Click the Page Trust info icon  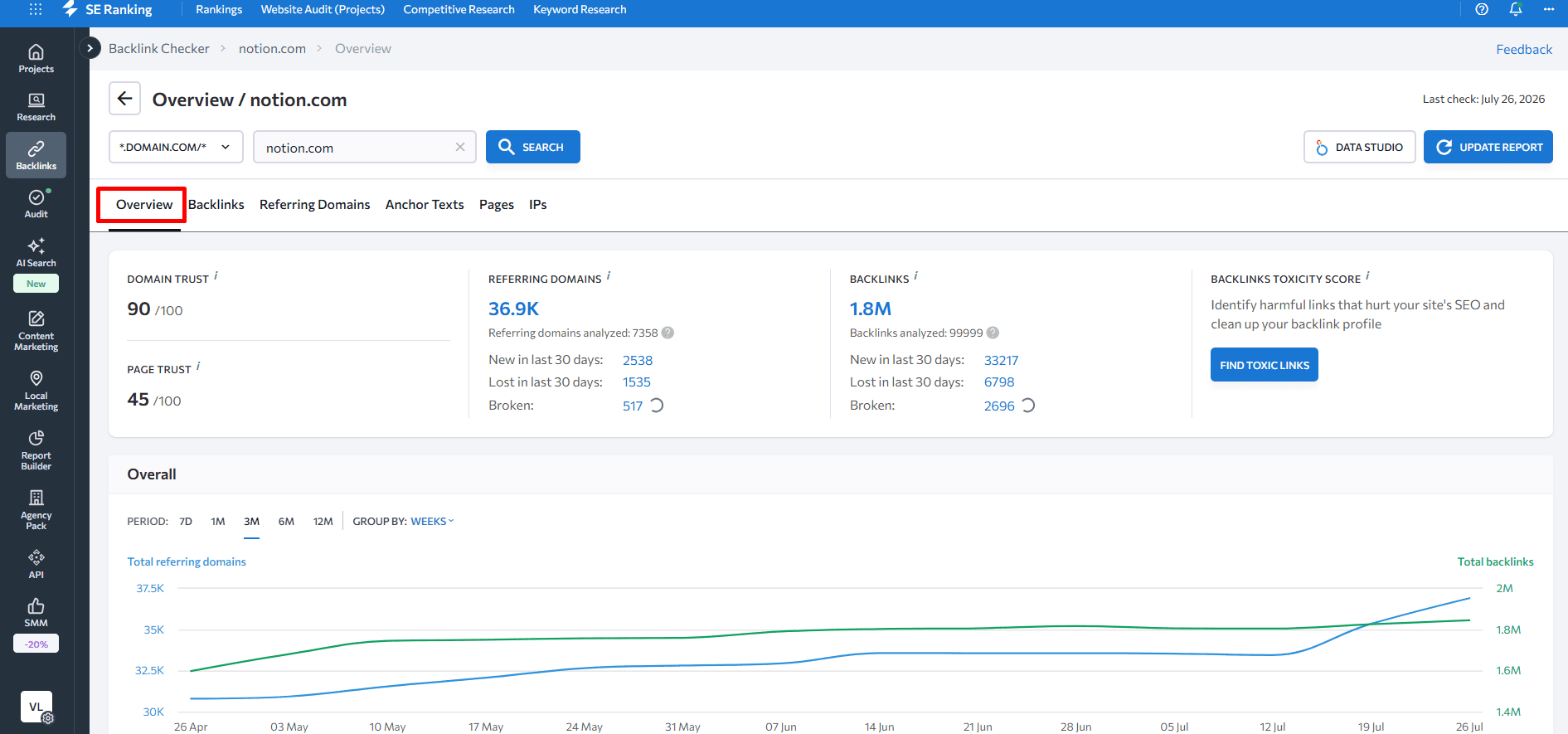[198, 366]
